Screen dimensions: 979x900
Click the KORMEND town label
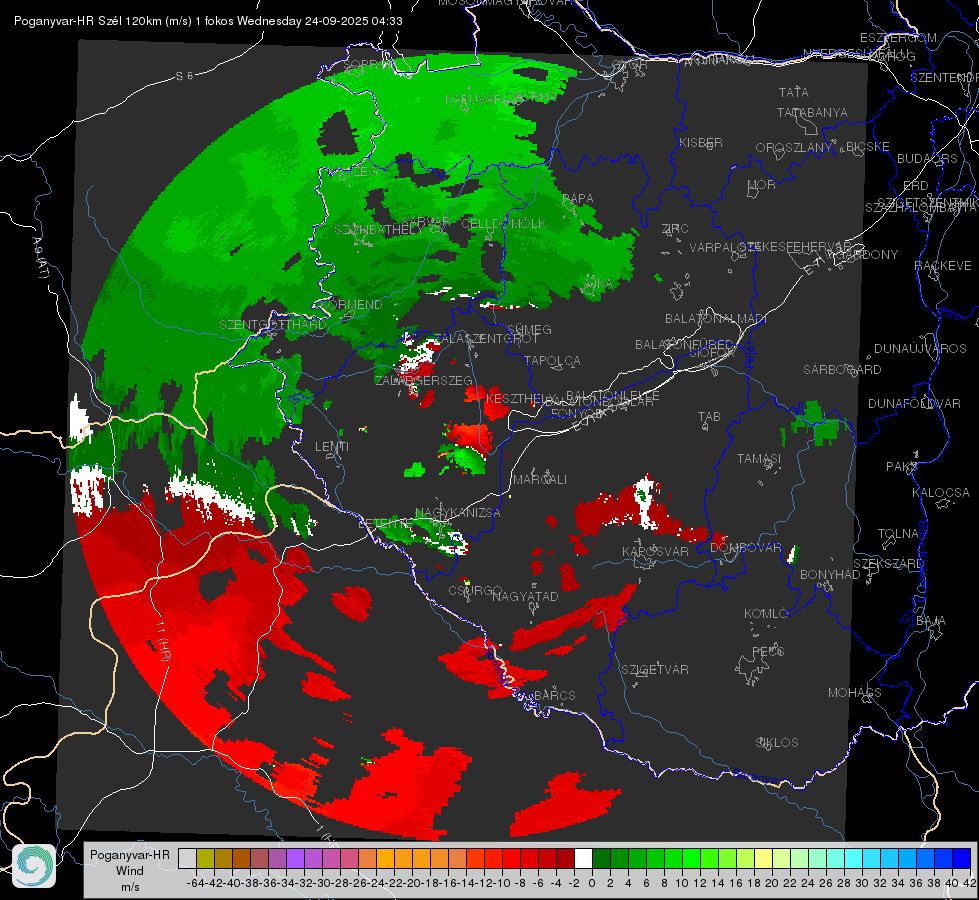coord(350,305)
